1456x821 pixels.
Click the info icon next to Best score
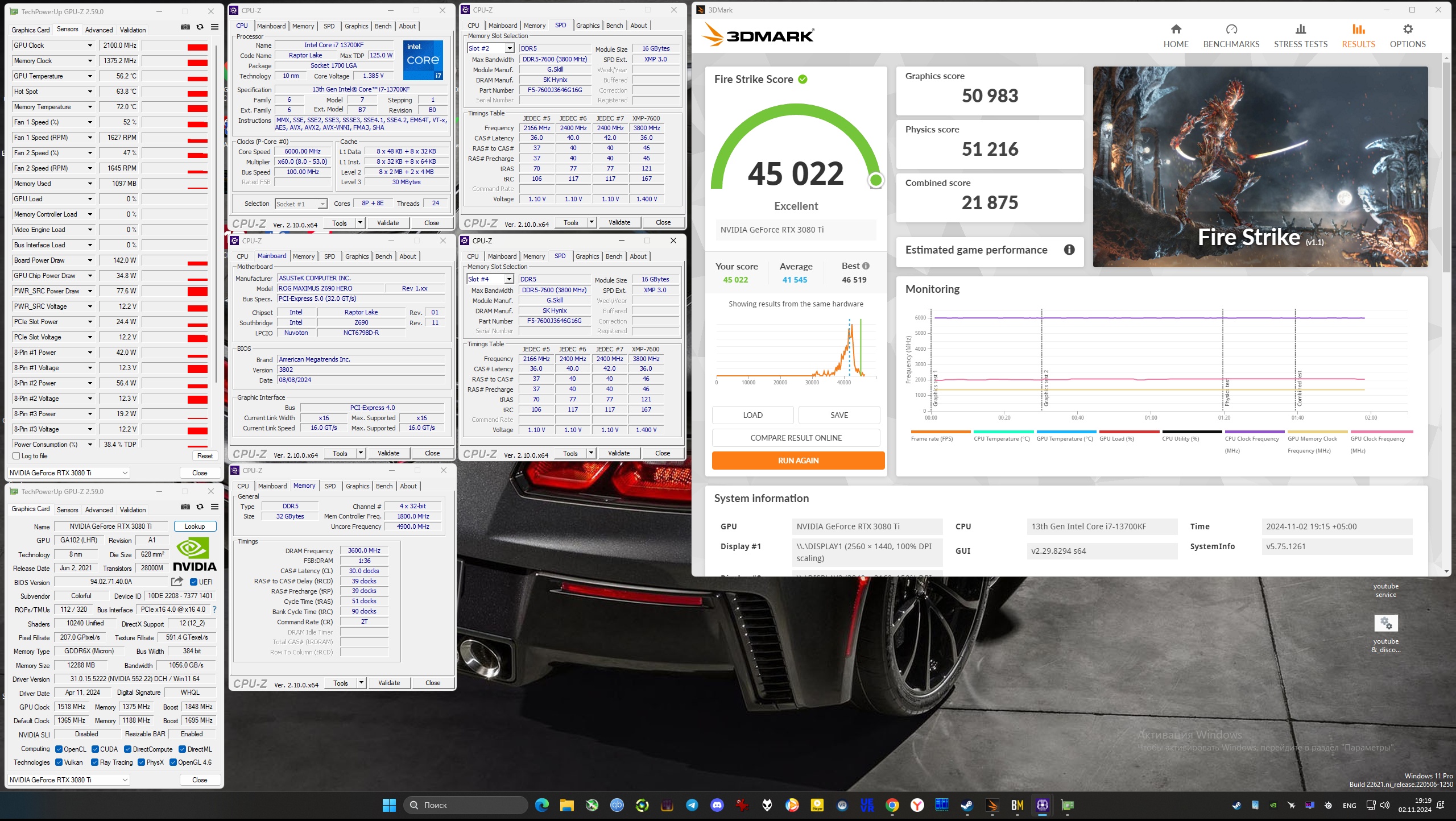click(x=866, y=266)
